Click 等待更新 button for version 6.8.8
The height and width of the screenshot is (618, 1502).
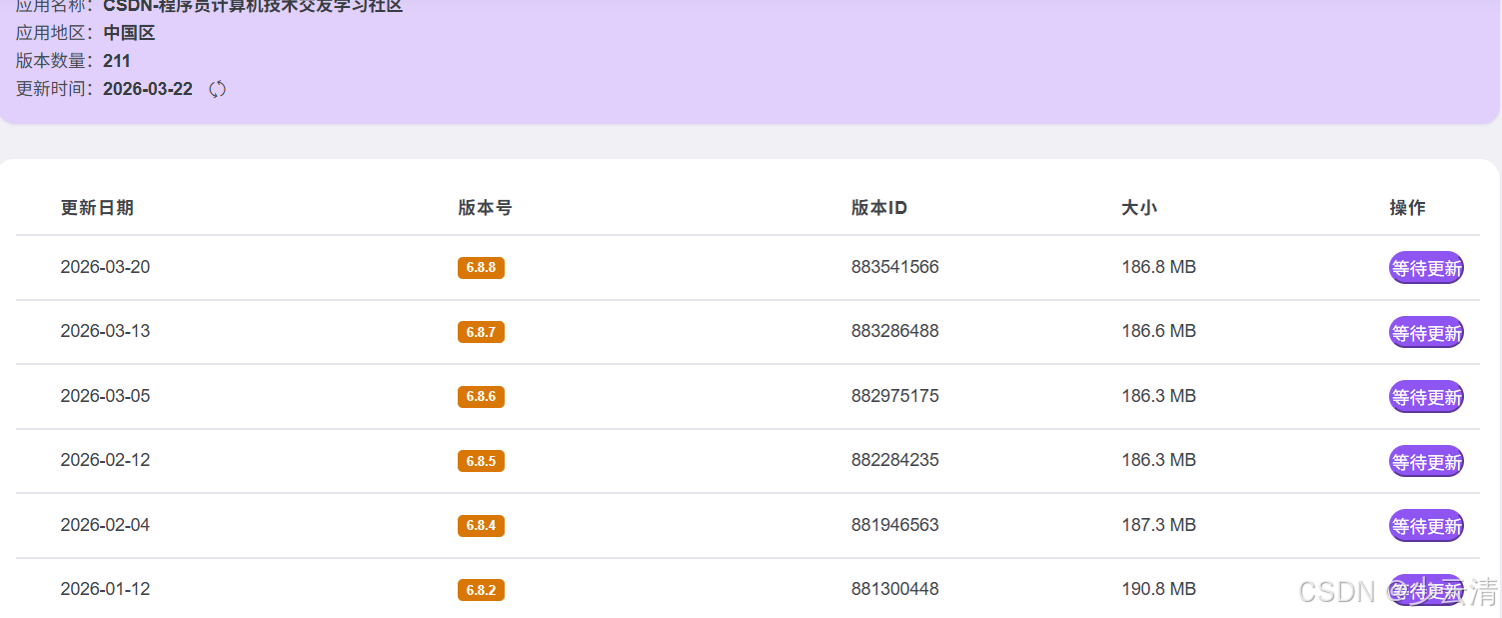coord(1426,268)
